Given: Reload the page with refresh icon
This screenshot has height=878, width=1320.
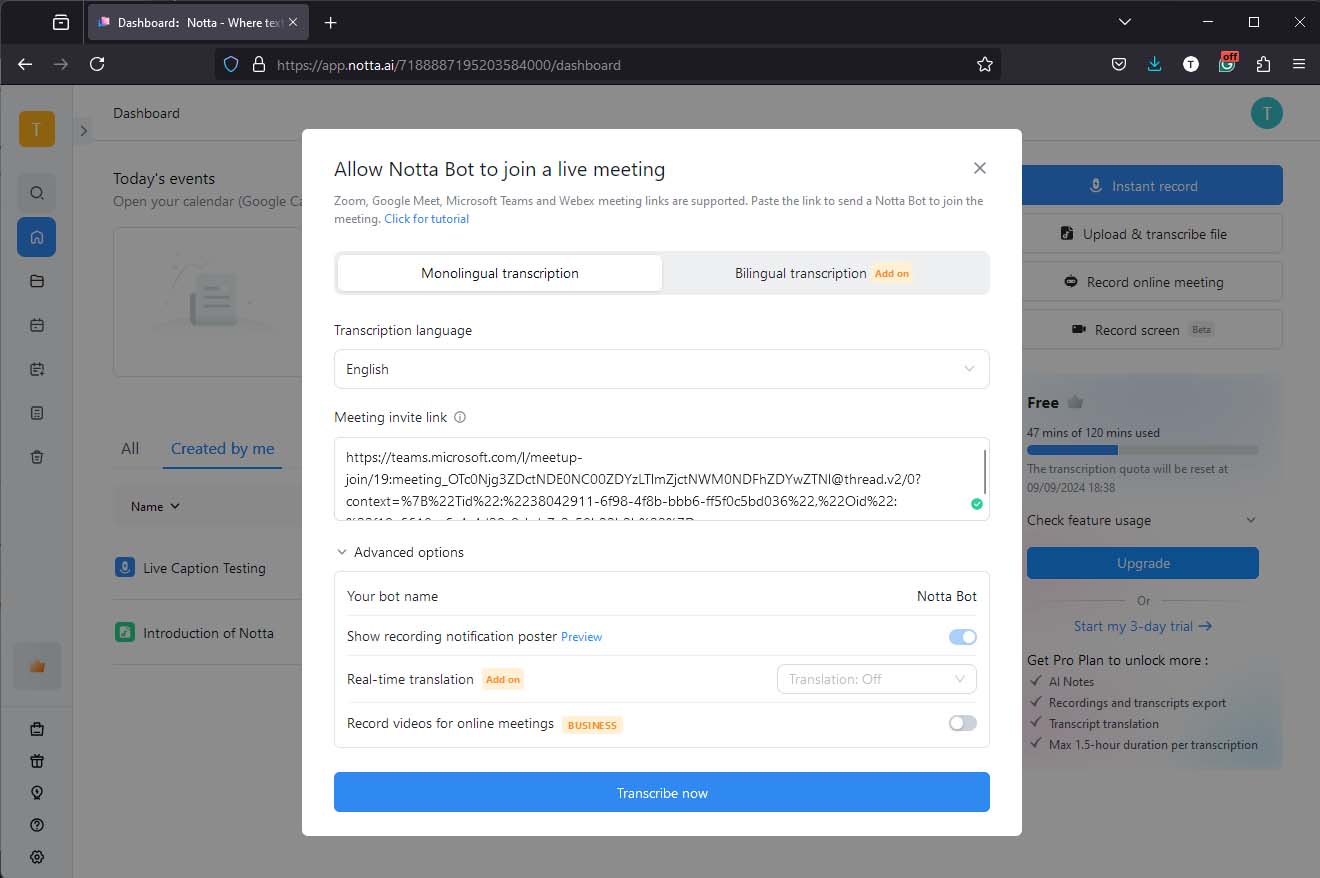Looking at the screenshot, I should point(97,64).
